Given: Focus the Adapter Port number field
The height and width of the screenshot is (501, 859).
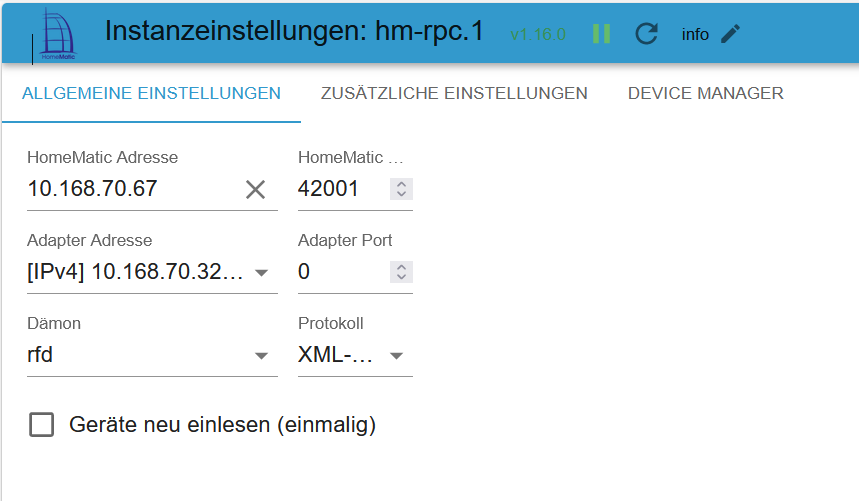Looking at the screenshot, I should [x=342, y=272].
